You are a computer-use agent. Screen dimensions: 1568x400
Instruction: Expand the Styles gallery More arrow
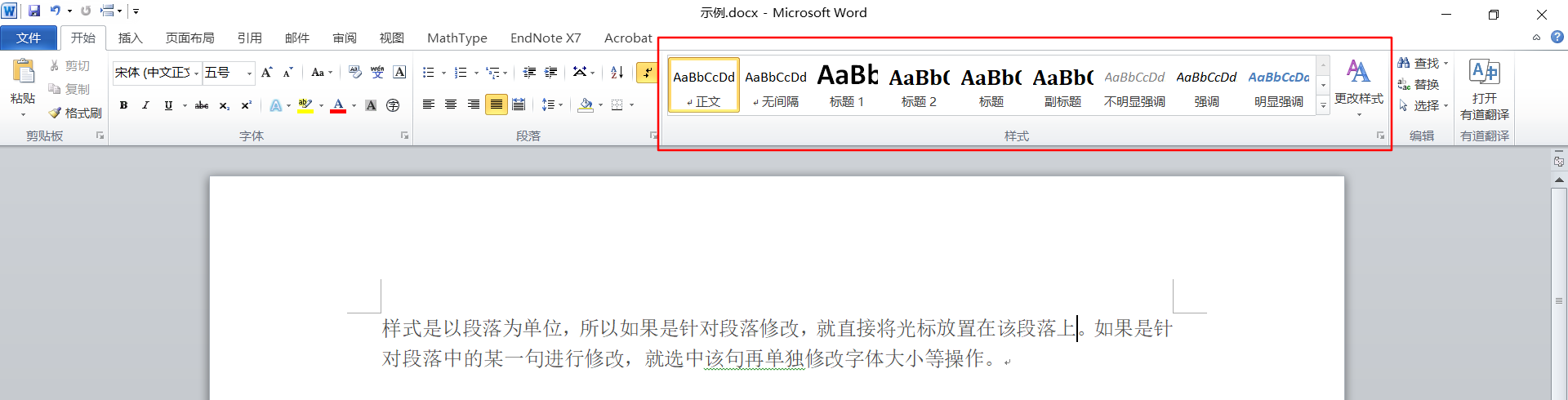(x=1323, y=105)
